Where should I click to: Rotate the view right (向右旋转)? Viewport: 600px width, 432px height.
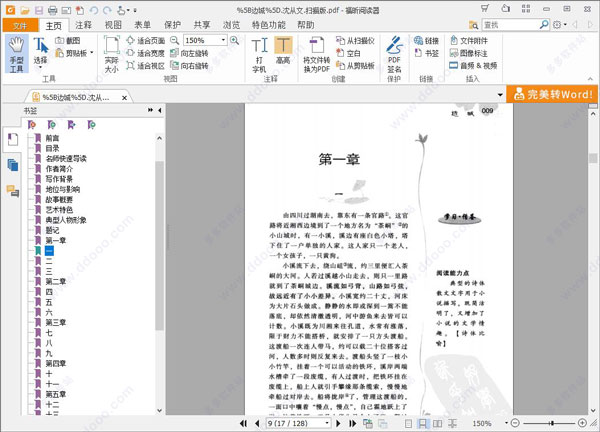pyautogui.click(x=189, y=66)
